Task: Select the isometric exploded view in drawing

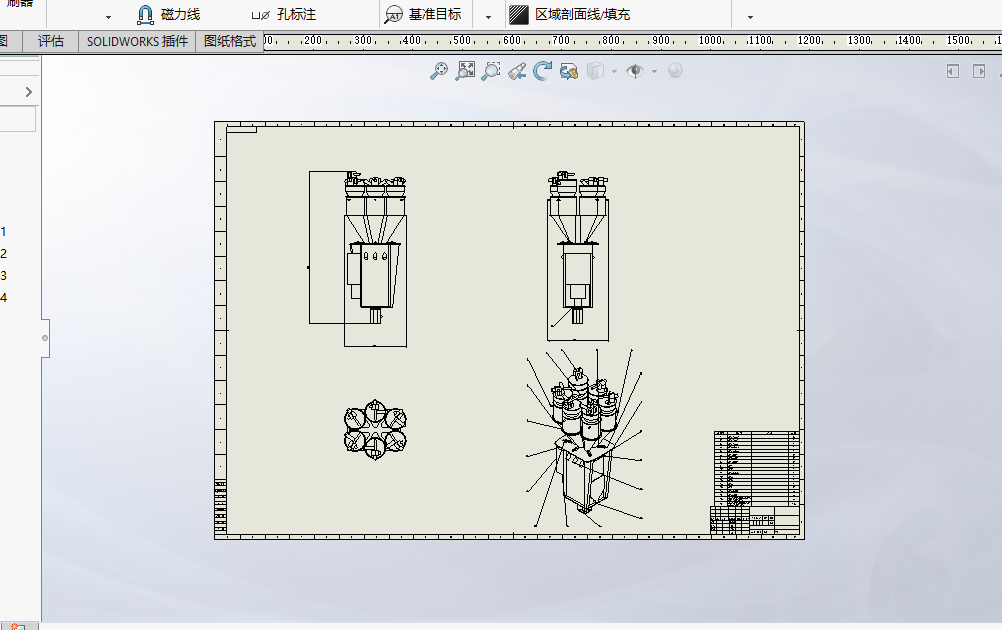Action: pyautogui.click(x=585, y=439)
